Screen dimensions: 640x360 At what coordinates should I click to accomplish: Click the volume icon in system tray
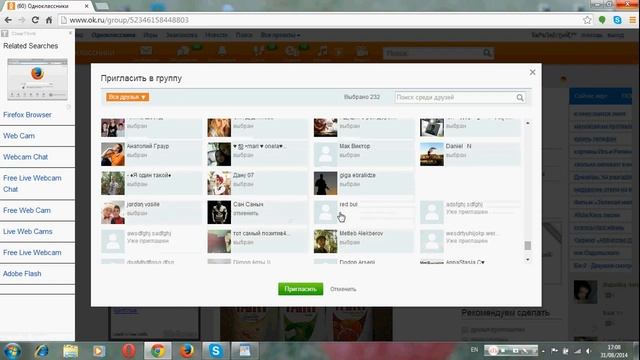(x=589, y=351)
